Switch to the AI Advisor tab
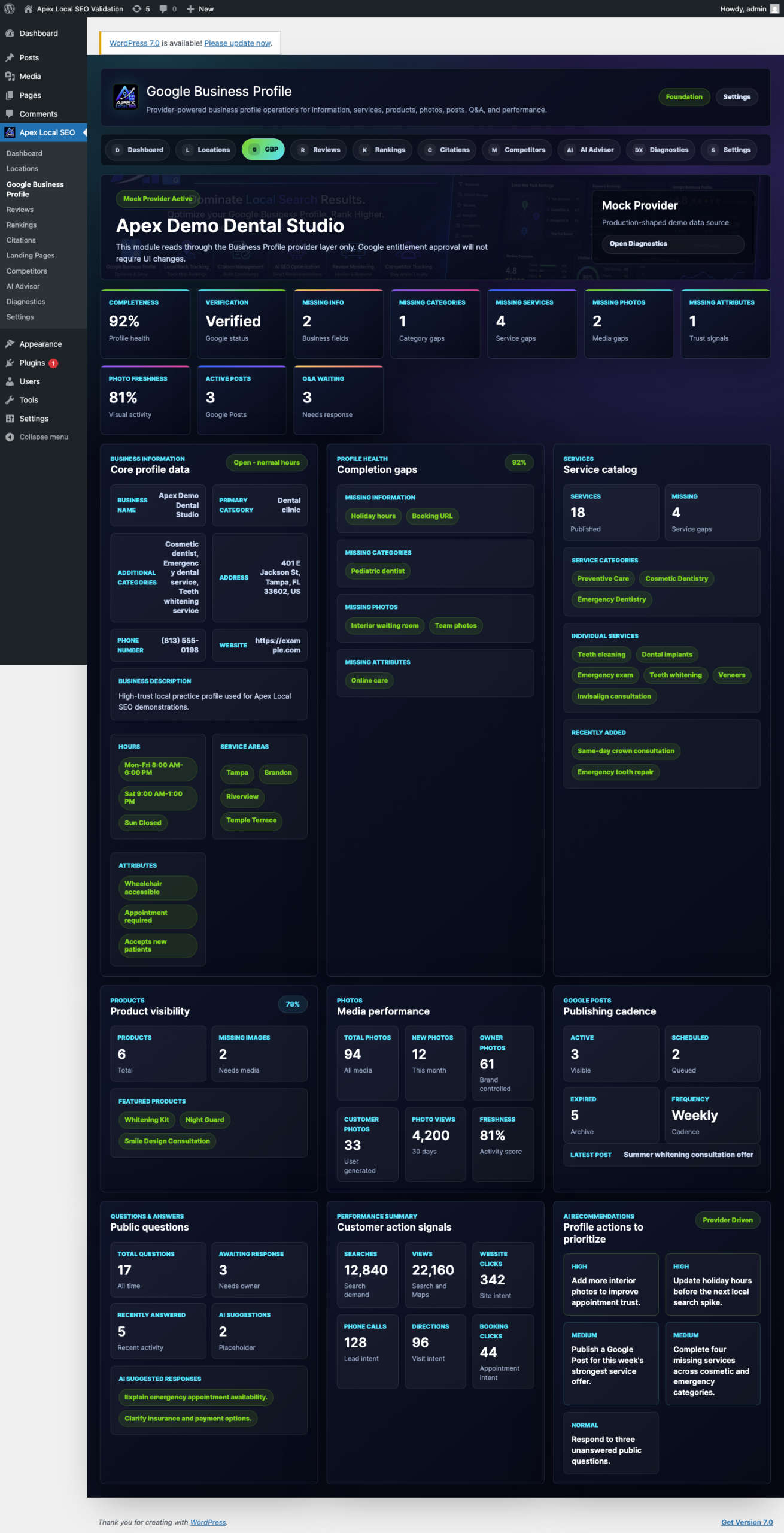 [589, 150]
